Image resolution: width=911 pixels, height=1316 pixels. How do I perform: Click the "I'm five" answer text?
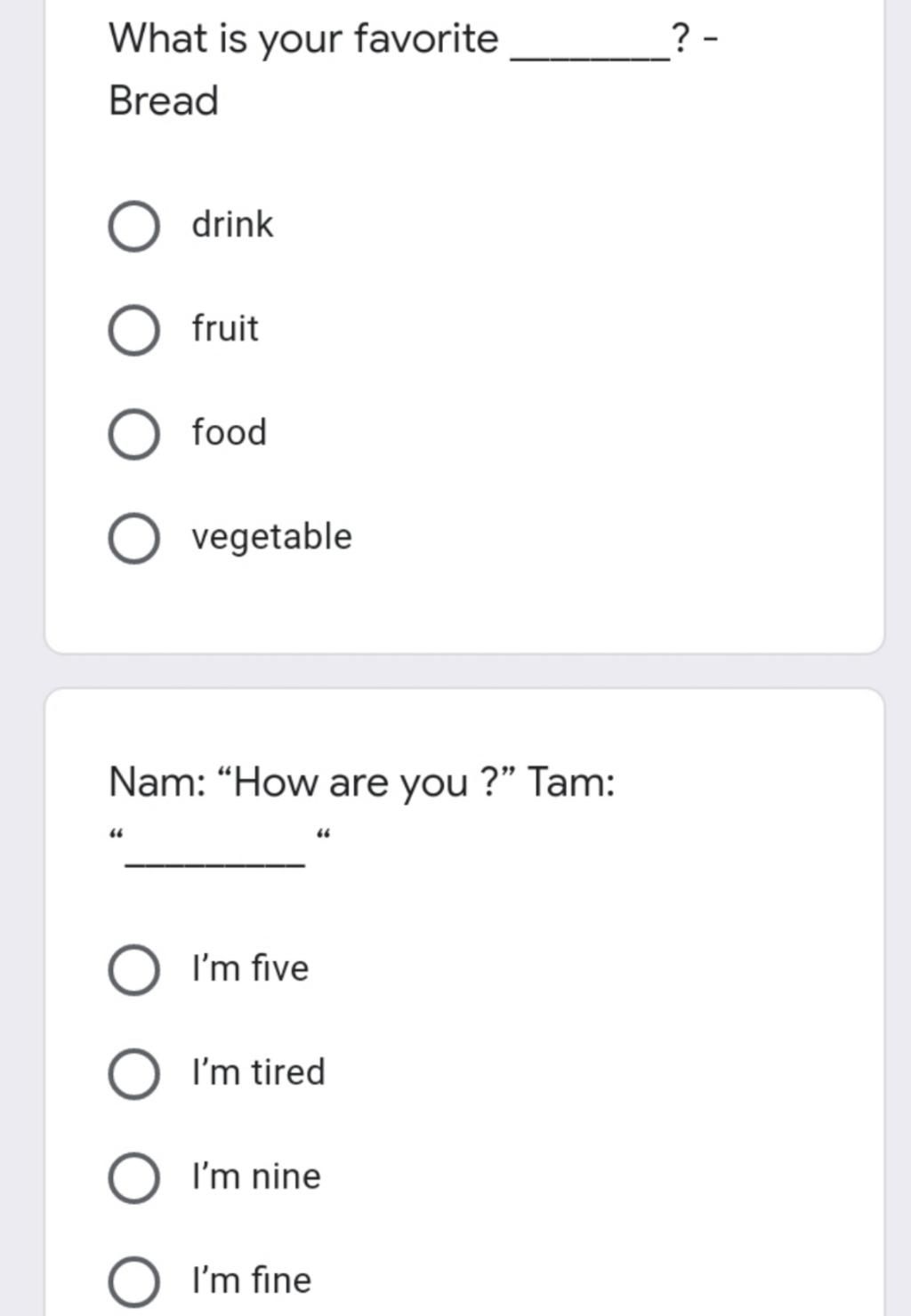click(250, 967)
